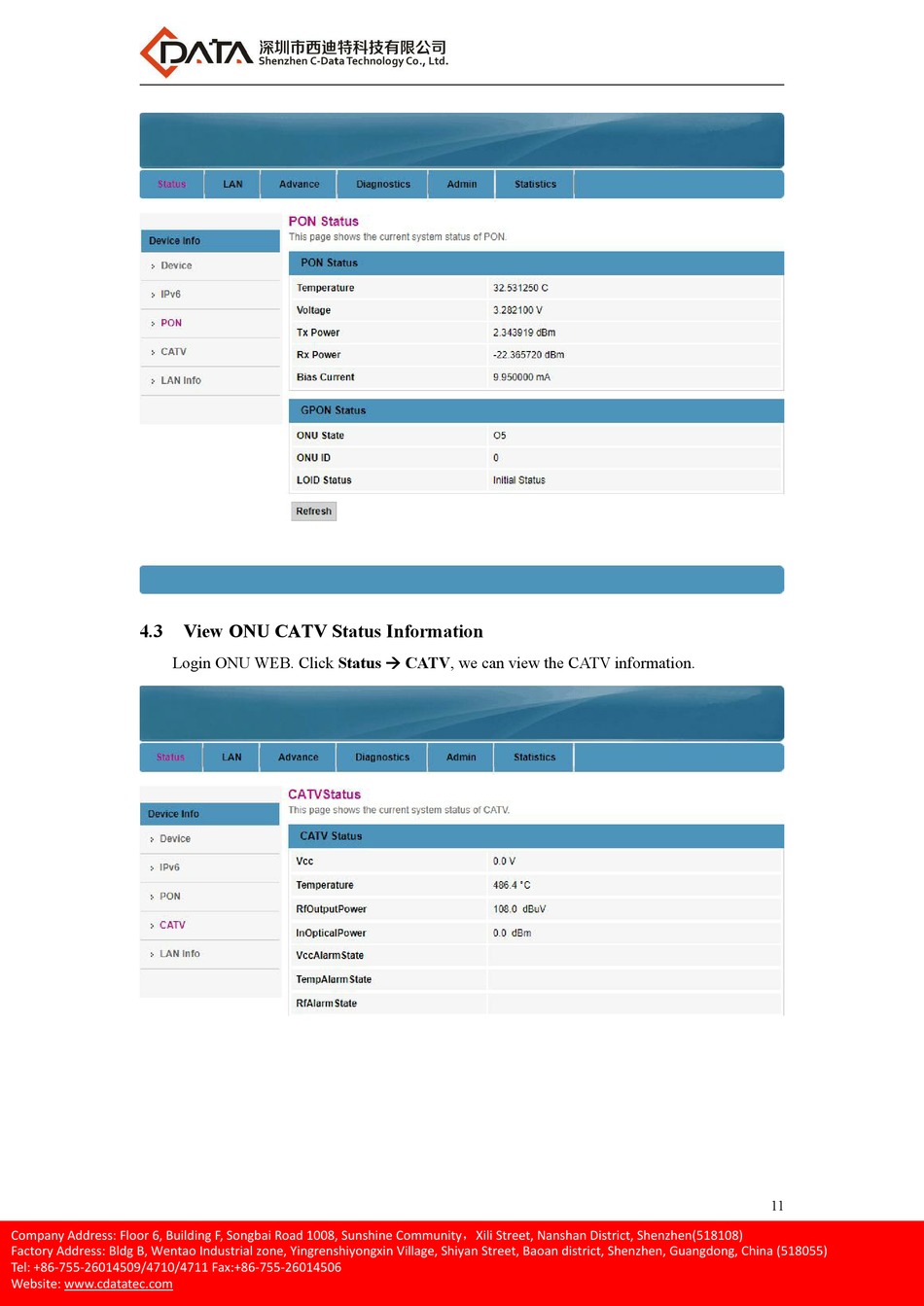Select InOpticalPower value '0.0 dBm'

point(513,934)
